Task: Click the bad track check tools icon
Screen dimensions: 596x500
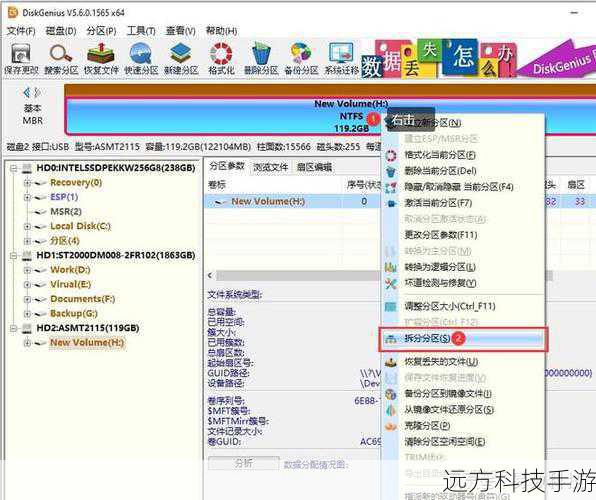Action: [391, 283]
